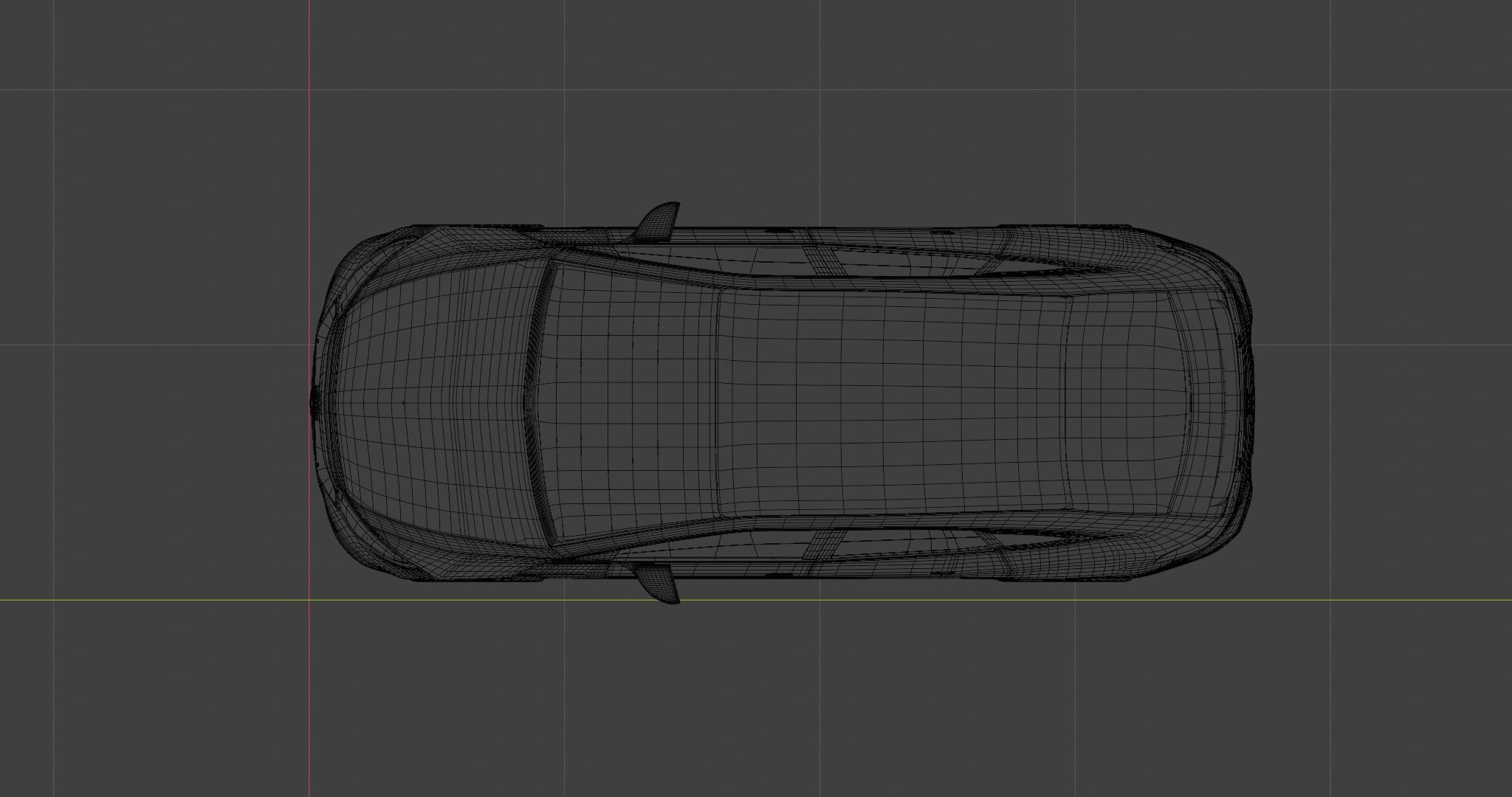The width and height of the screenshot is (1512, 797).
Task: Click the car's front windshield area
Action: [x=628, y=404]
